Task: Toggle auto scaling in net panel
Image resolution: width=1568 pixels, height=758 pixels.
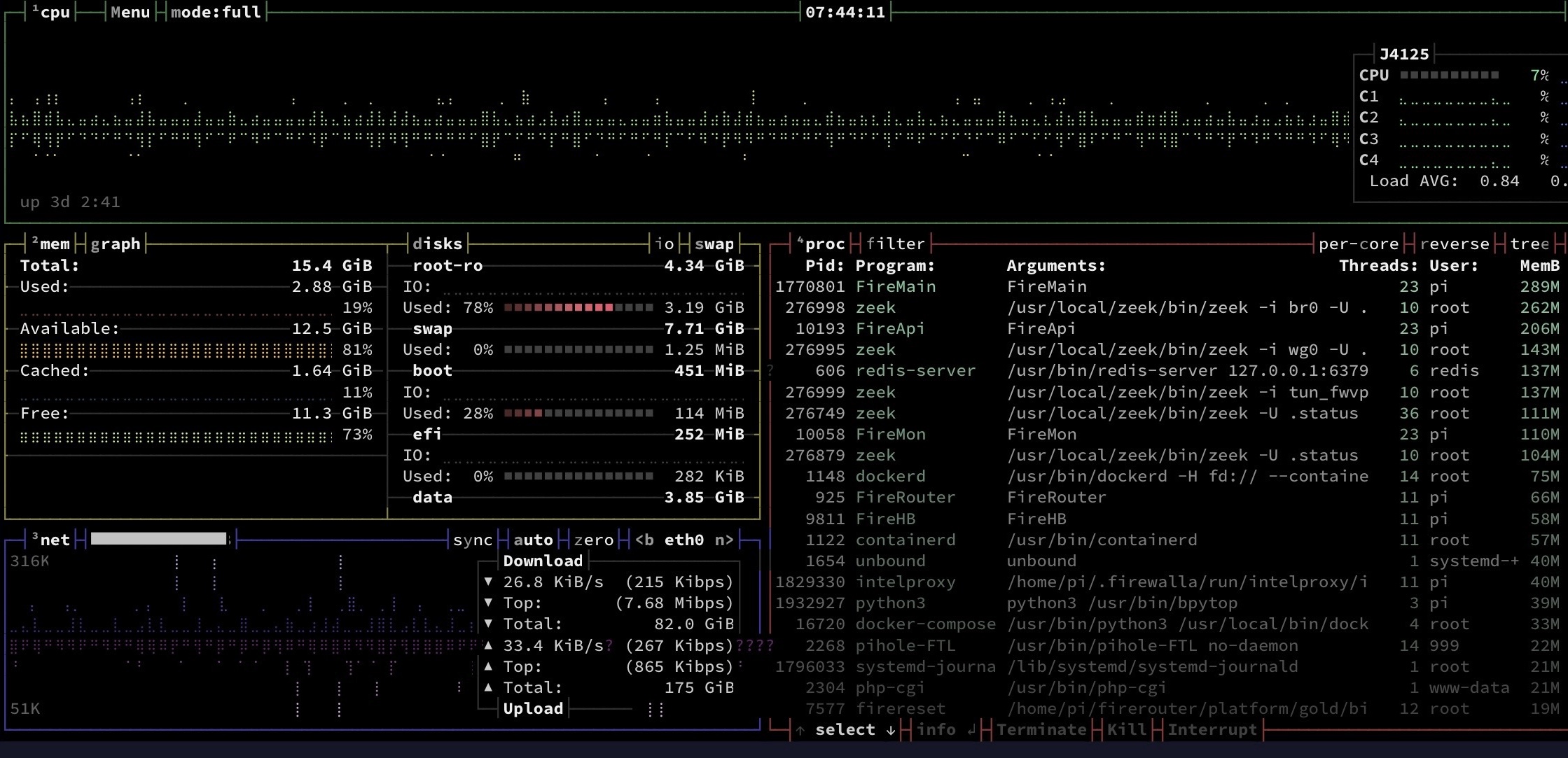Action: tap(533, 540)
